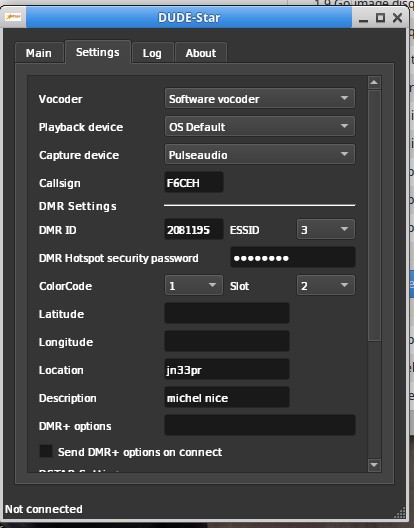The height and width of the screenshot is (528, 414).
Task: Expand the ESSID dropdown
Action: pyautogui.click(x=326, y=229)
